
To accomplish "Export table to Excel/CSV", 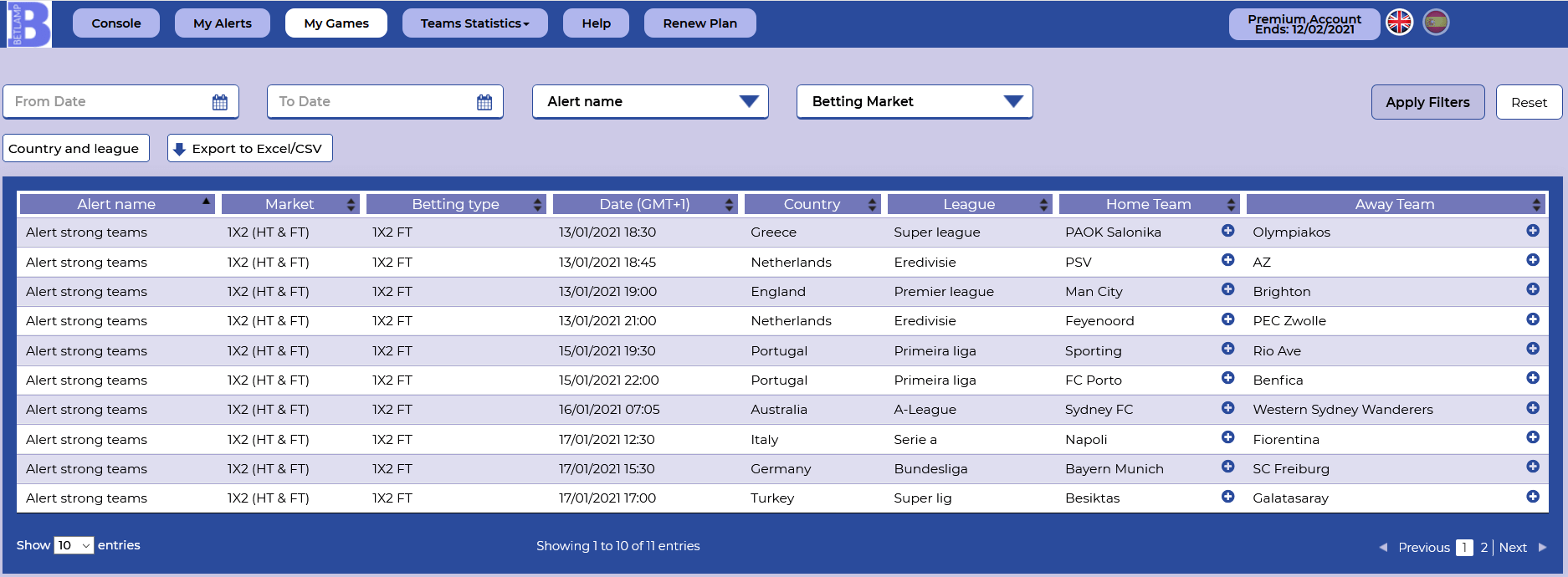I will 250,148.
